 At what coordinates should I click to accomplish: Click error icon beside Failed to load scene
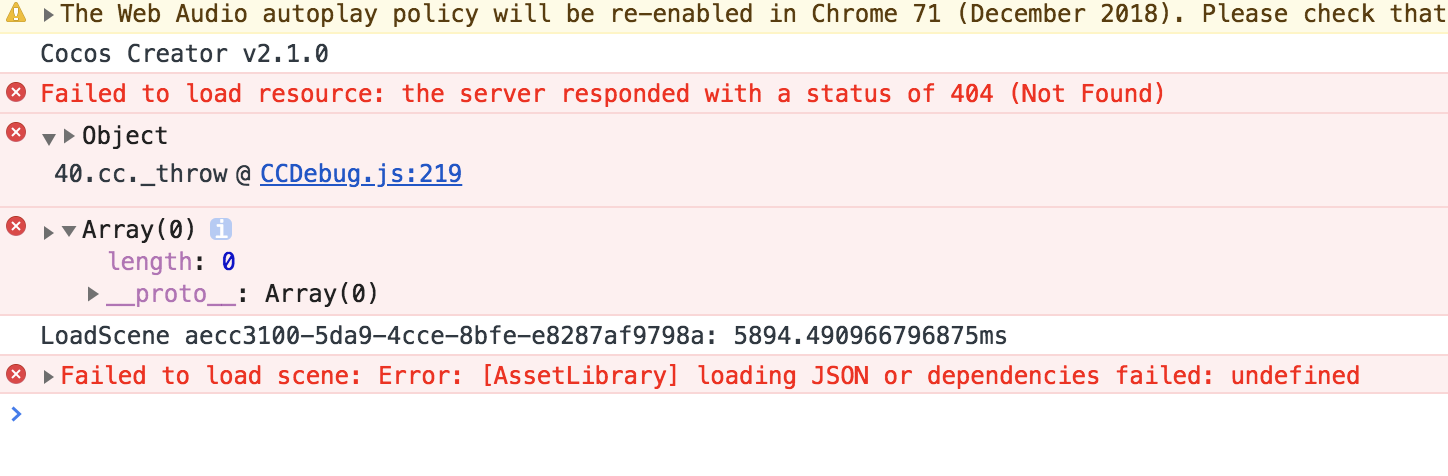(16, 374)
